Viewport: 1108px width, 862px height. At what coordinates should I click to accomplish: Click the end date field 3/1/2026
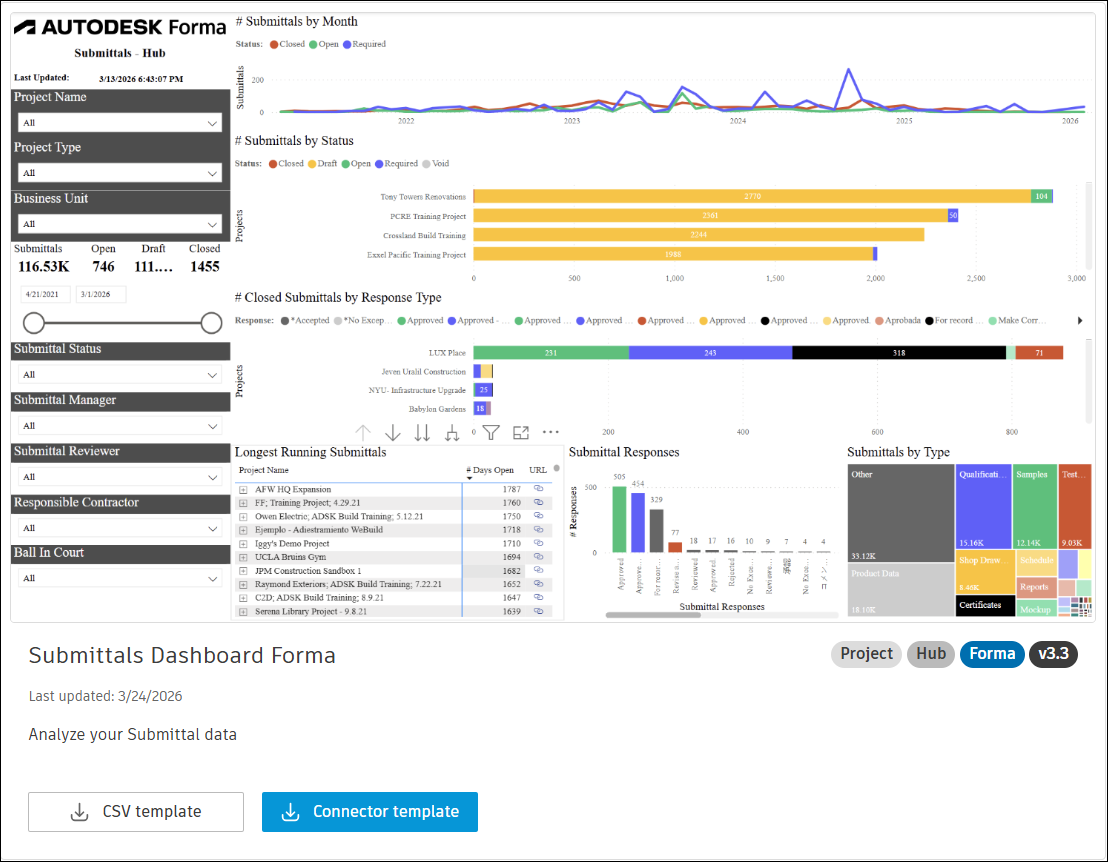pos(100,294)
